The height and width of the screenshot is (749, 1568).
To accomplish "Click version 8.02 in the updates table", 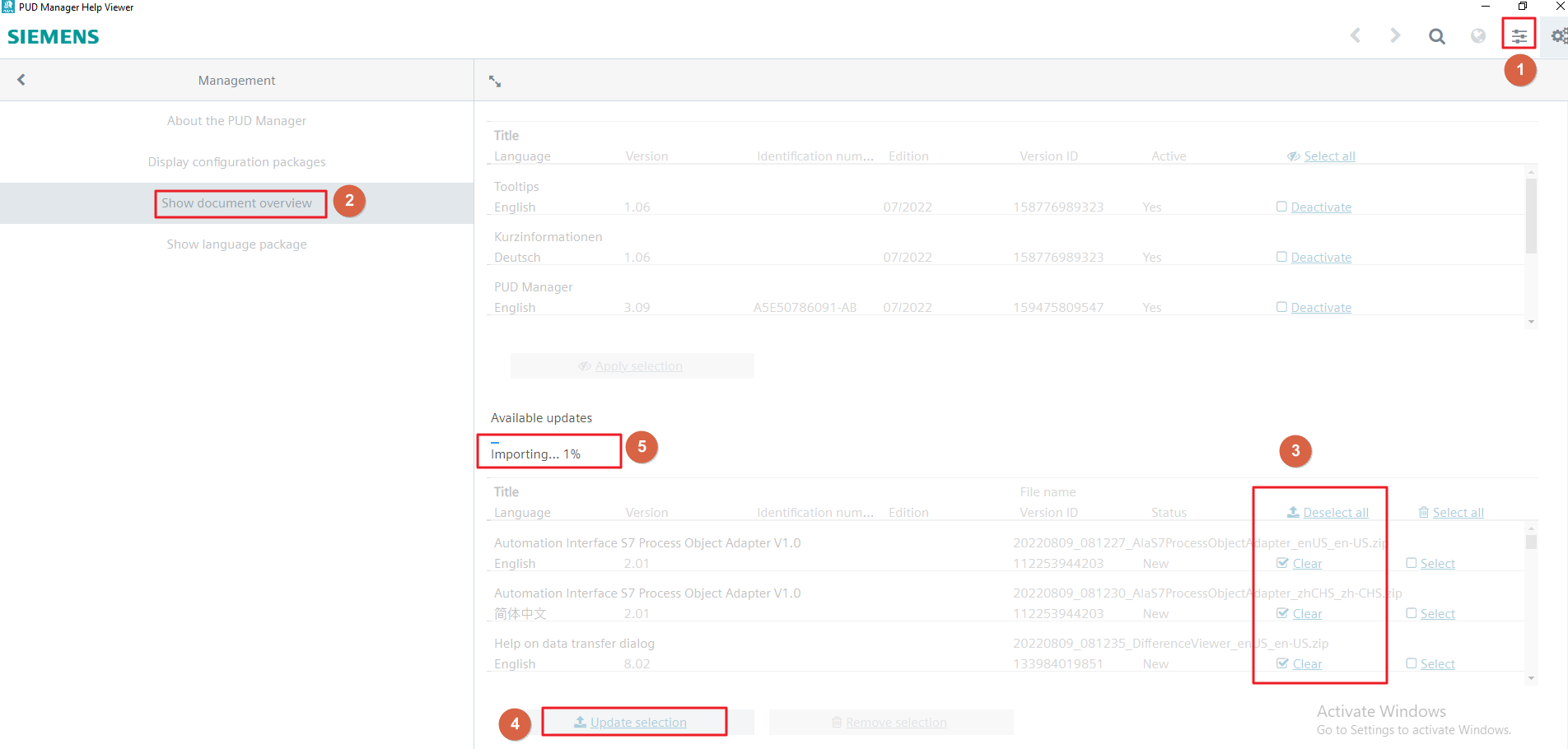I will [637, 664].
